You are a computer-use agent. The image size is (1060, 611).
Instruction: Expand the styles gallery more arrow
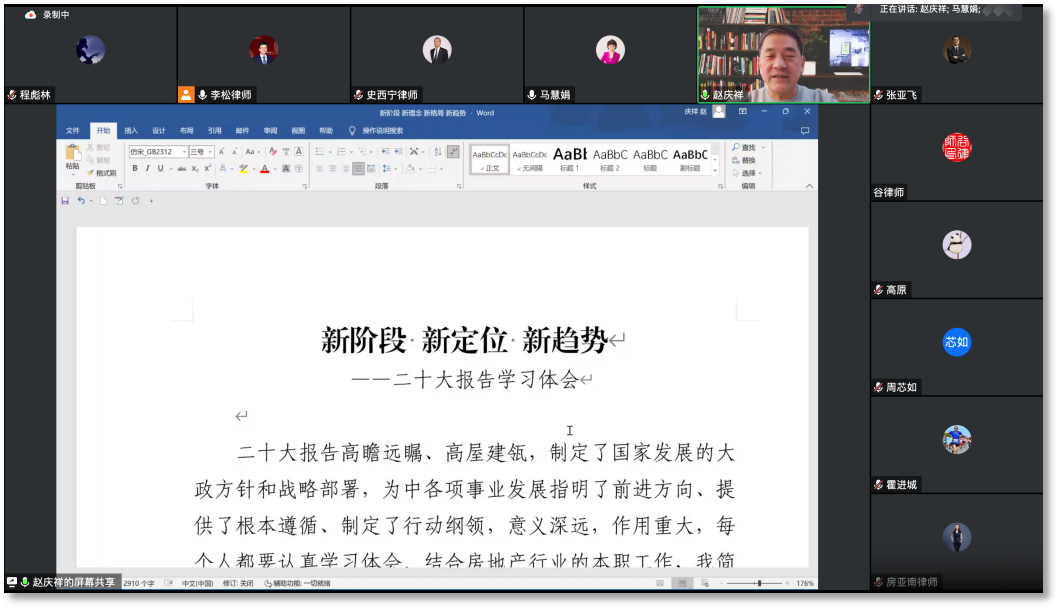tap(717, 171)
